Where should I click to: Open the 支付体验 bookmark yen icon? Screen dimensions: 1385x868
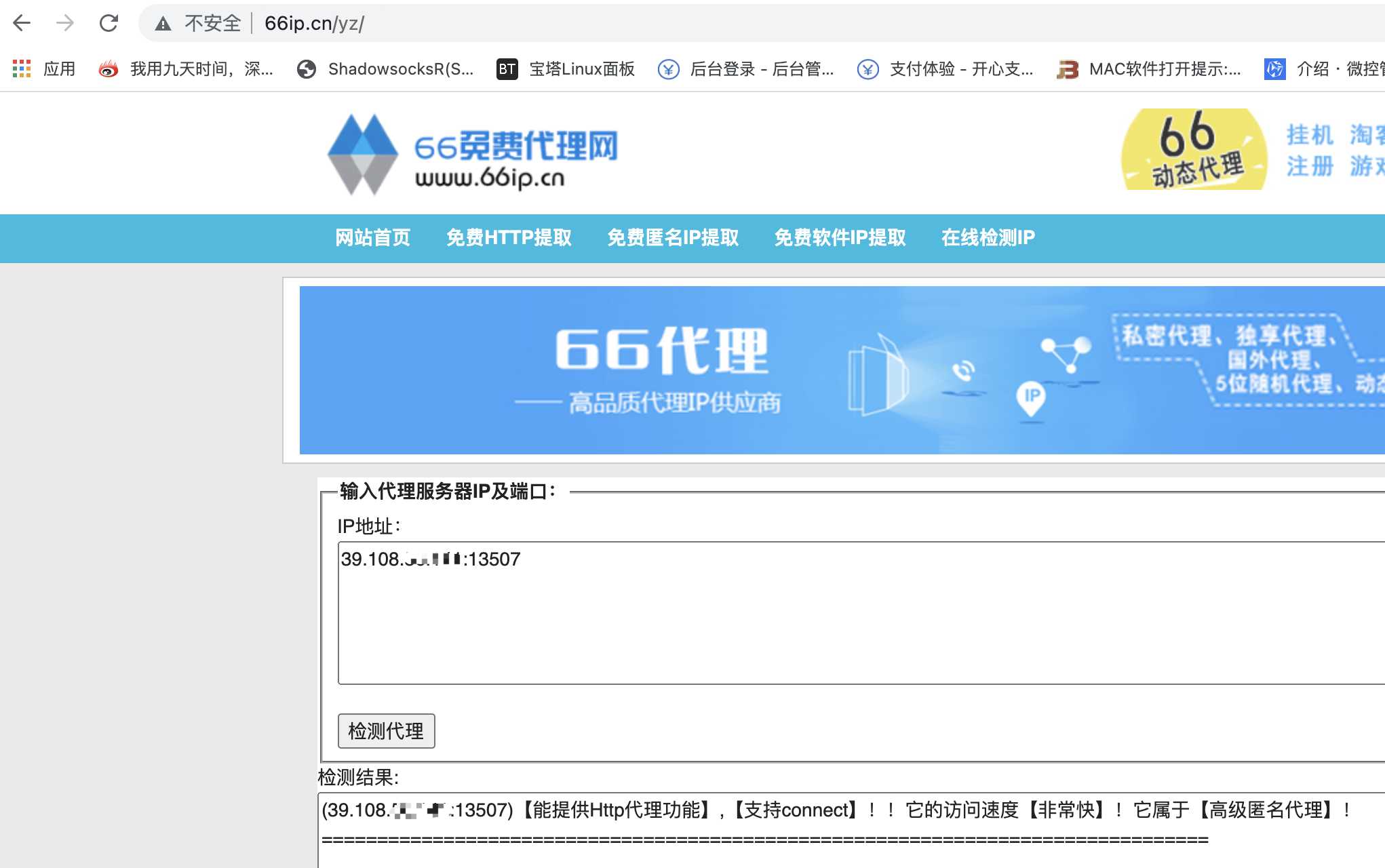click(x=867, y=68)
